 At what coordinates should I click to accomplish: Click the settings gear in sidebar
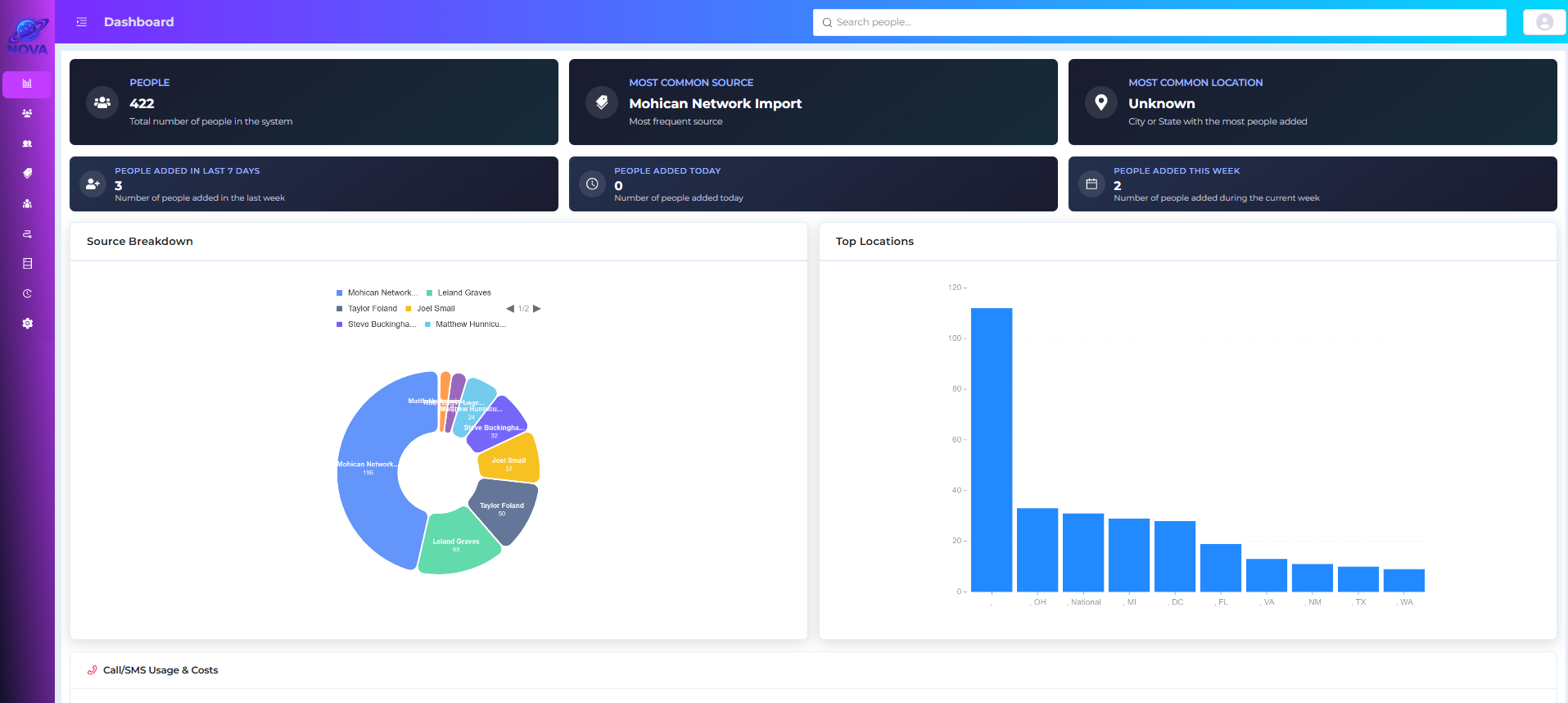(x=27, y=324)
